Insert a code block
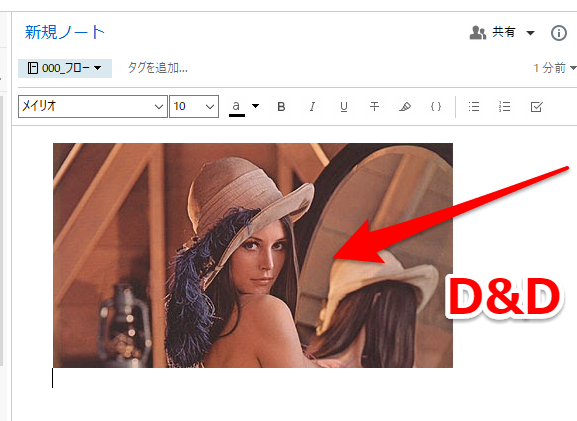This screenshot has height=421, width=577. point(436,107)
